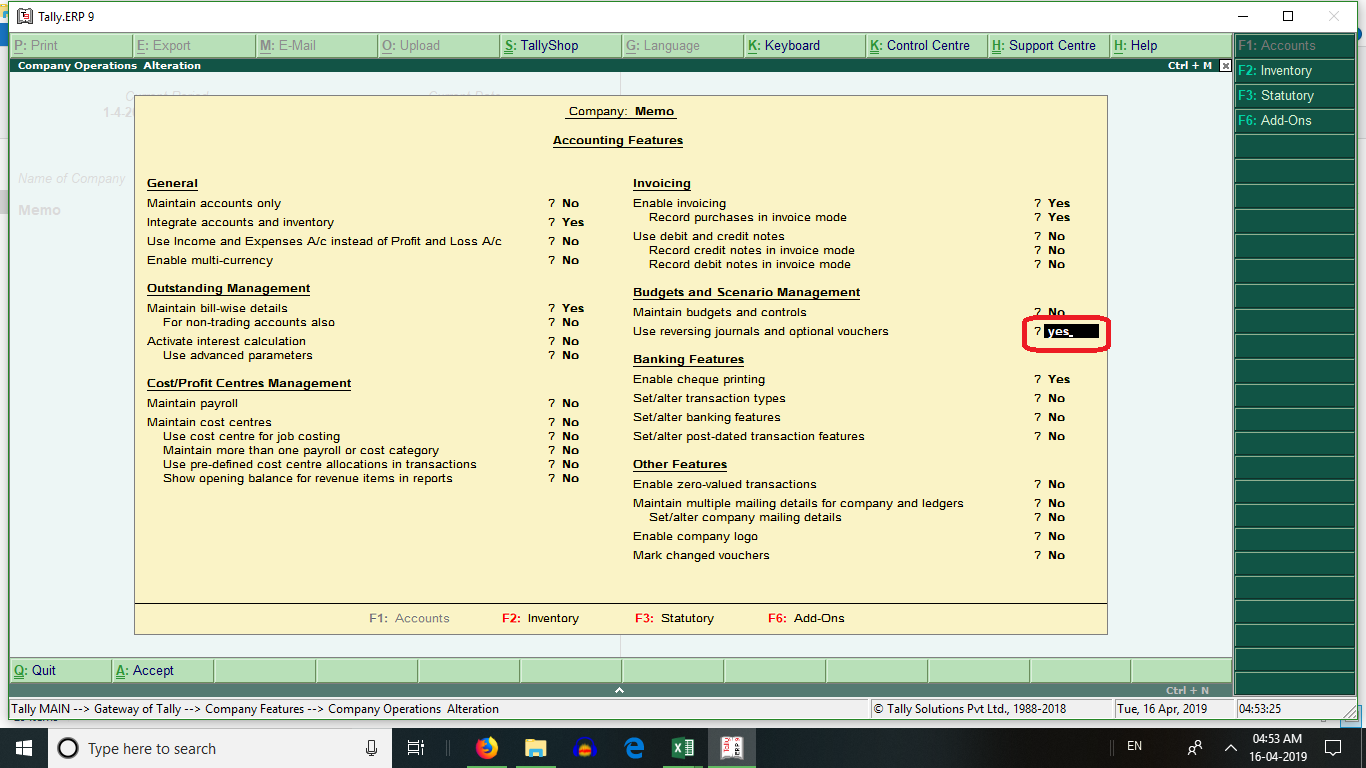Screen dimensions: 1366x768
Task: Open Microsoft Excel from the taskbar
Action: point(683,747)
